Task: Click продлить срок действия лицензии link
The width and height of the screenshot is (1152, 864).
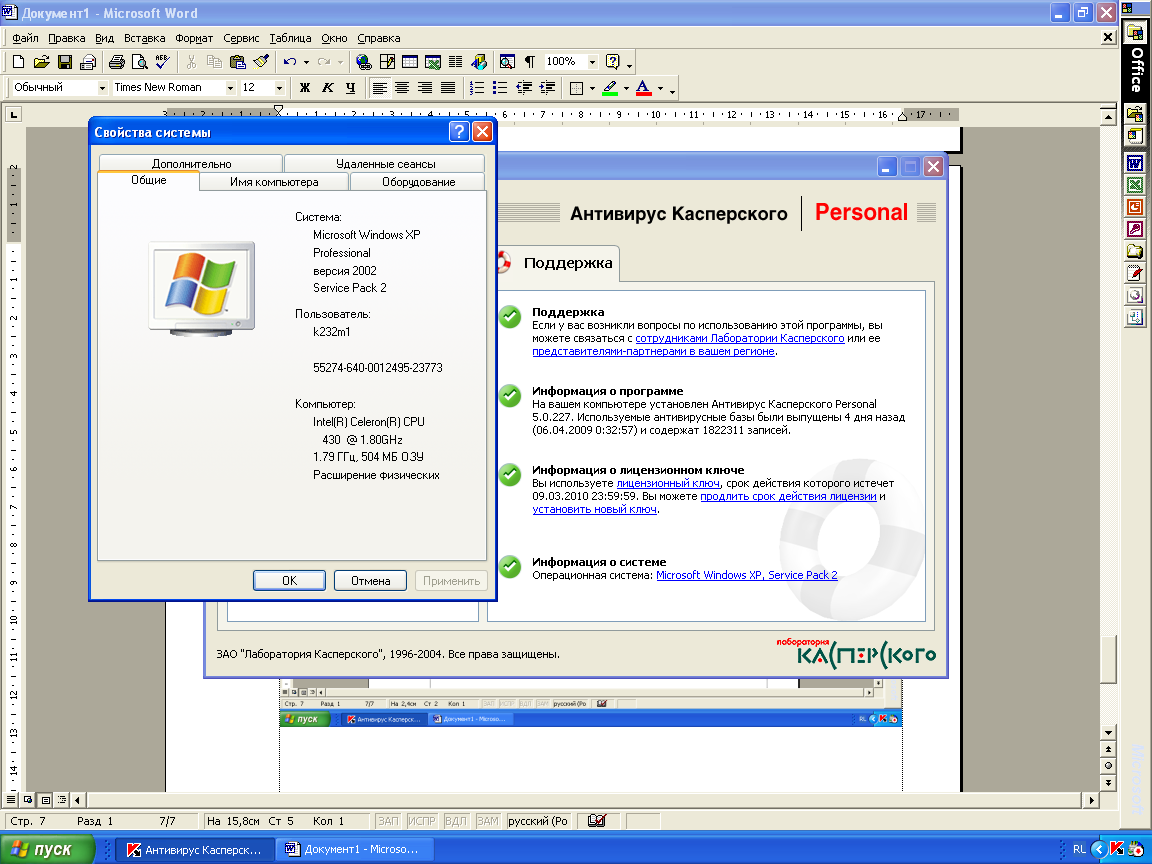Action: (788, 497)
